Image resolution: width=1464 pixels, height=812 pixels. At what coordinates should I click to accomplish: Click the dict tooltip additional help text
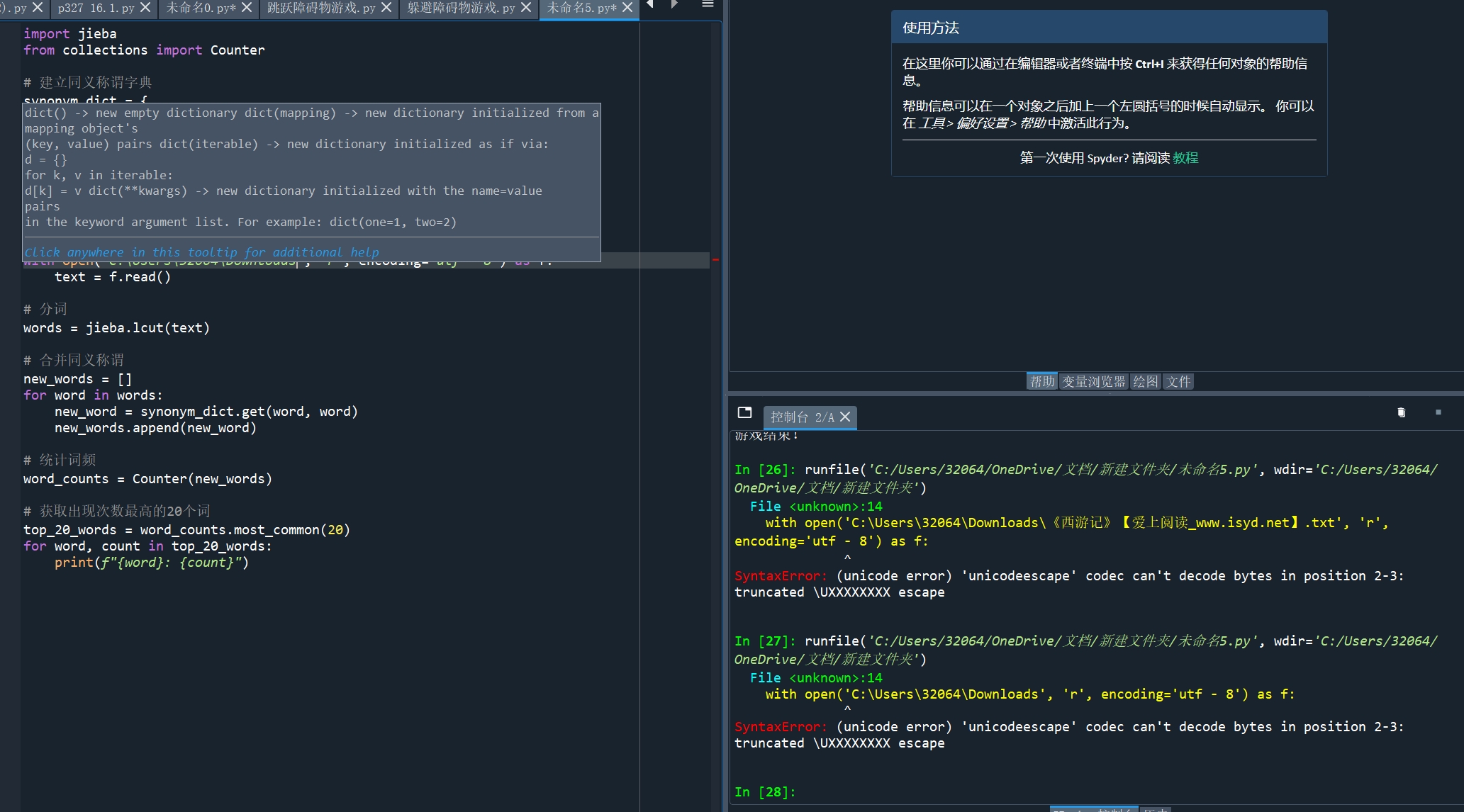tap(202, 252)
